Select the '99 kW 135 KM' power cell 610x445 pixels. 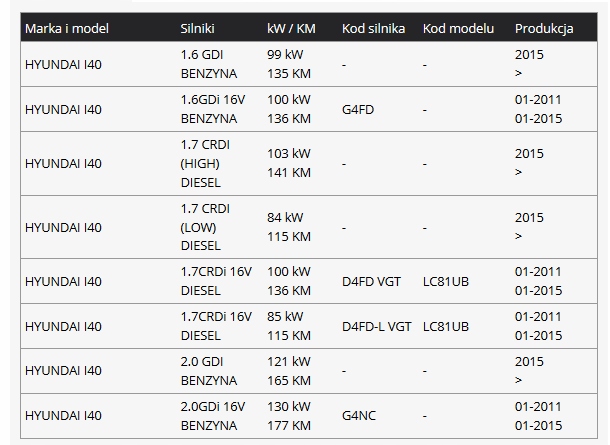tap(289, 64)
